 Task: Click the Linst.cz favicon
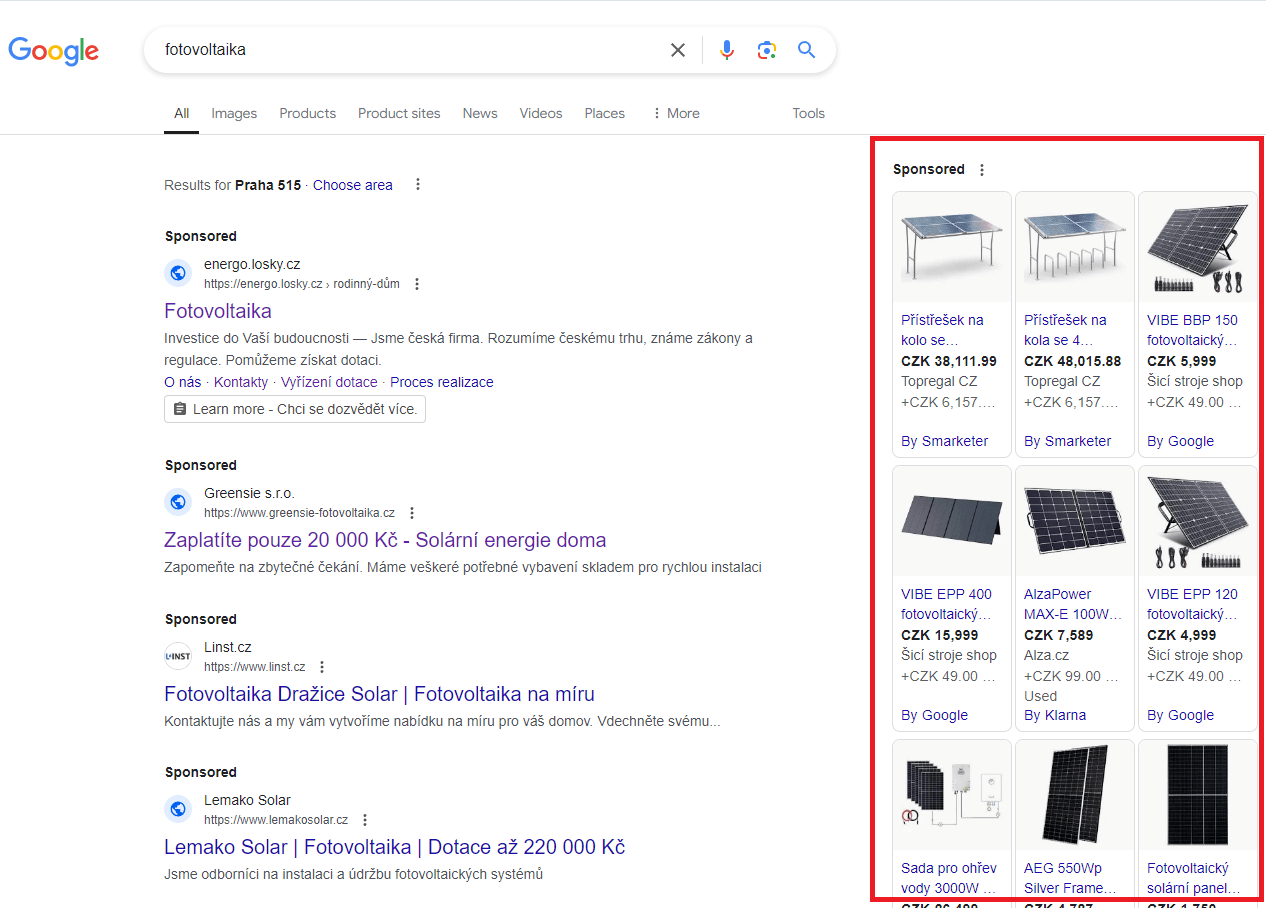[178, 656]
